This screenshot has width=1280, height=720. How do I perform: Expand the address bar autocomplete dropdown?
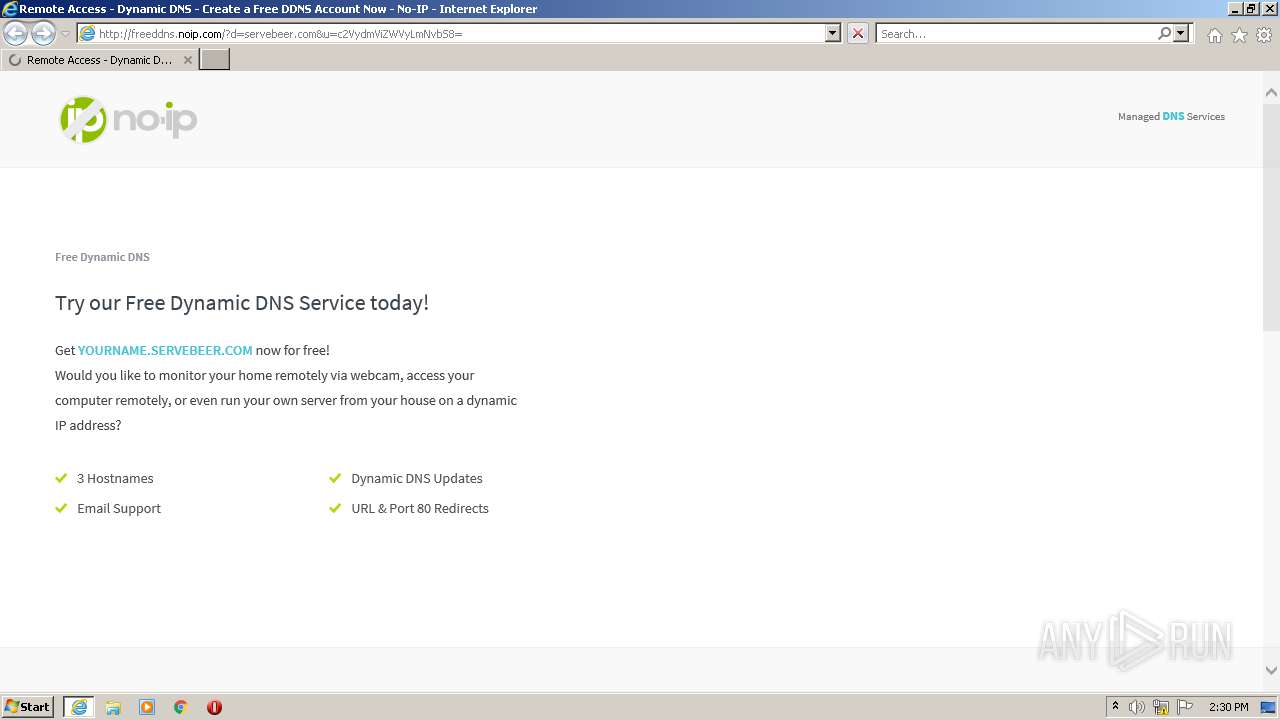click(x=833, y=33)
